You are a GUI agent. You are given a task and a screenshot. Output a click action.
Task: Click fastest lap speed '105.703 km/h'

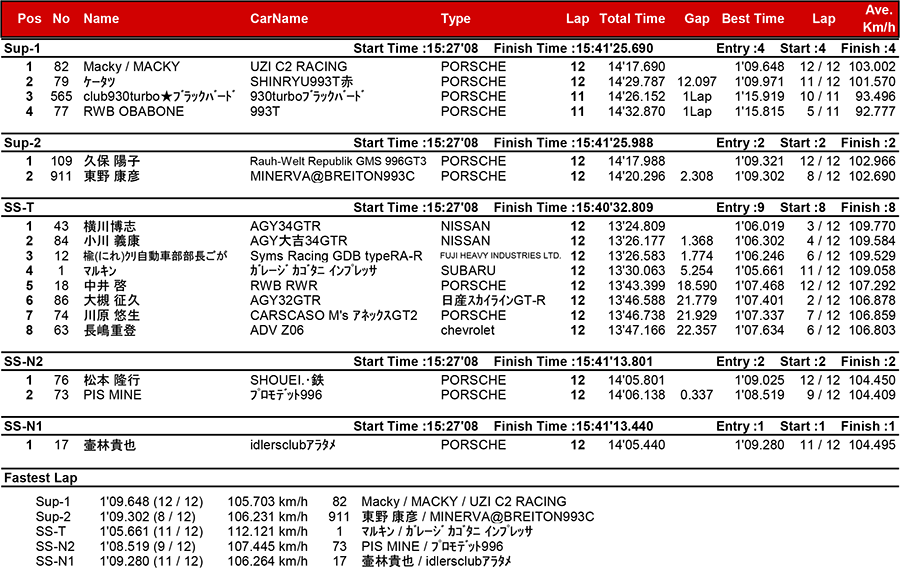pos(267,501)
